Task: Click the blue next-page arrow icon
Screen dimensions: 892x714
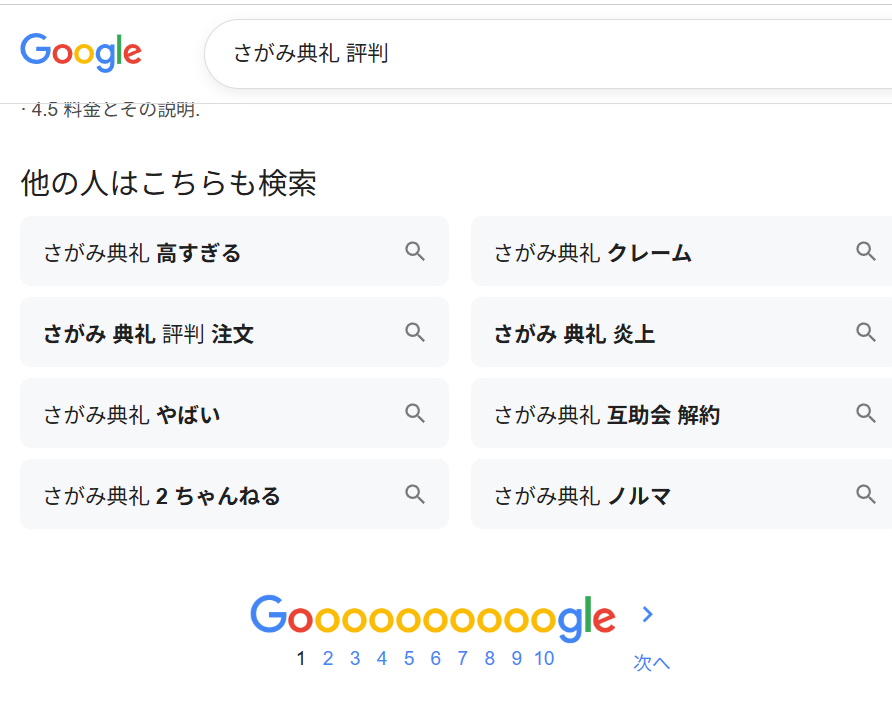Action: click(648, 614)
